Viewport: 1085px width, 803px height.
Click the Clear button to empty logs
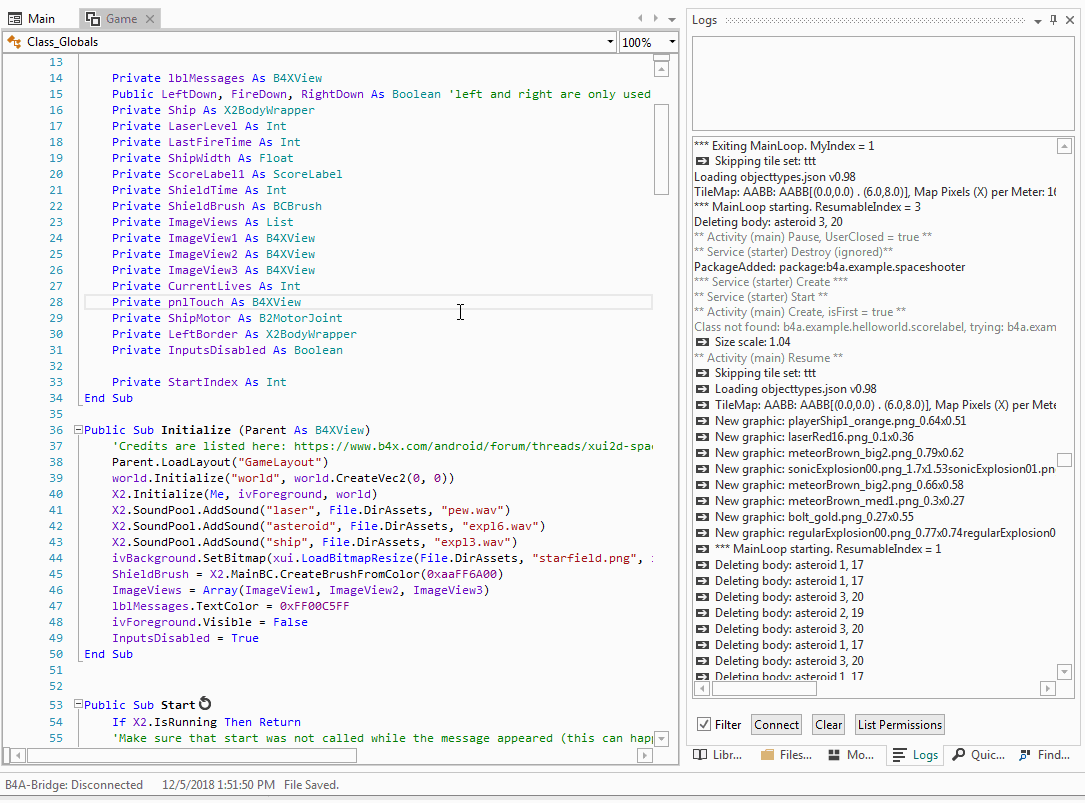[x=828, y=725]
